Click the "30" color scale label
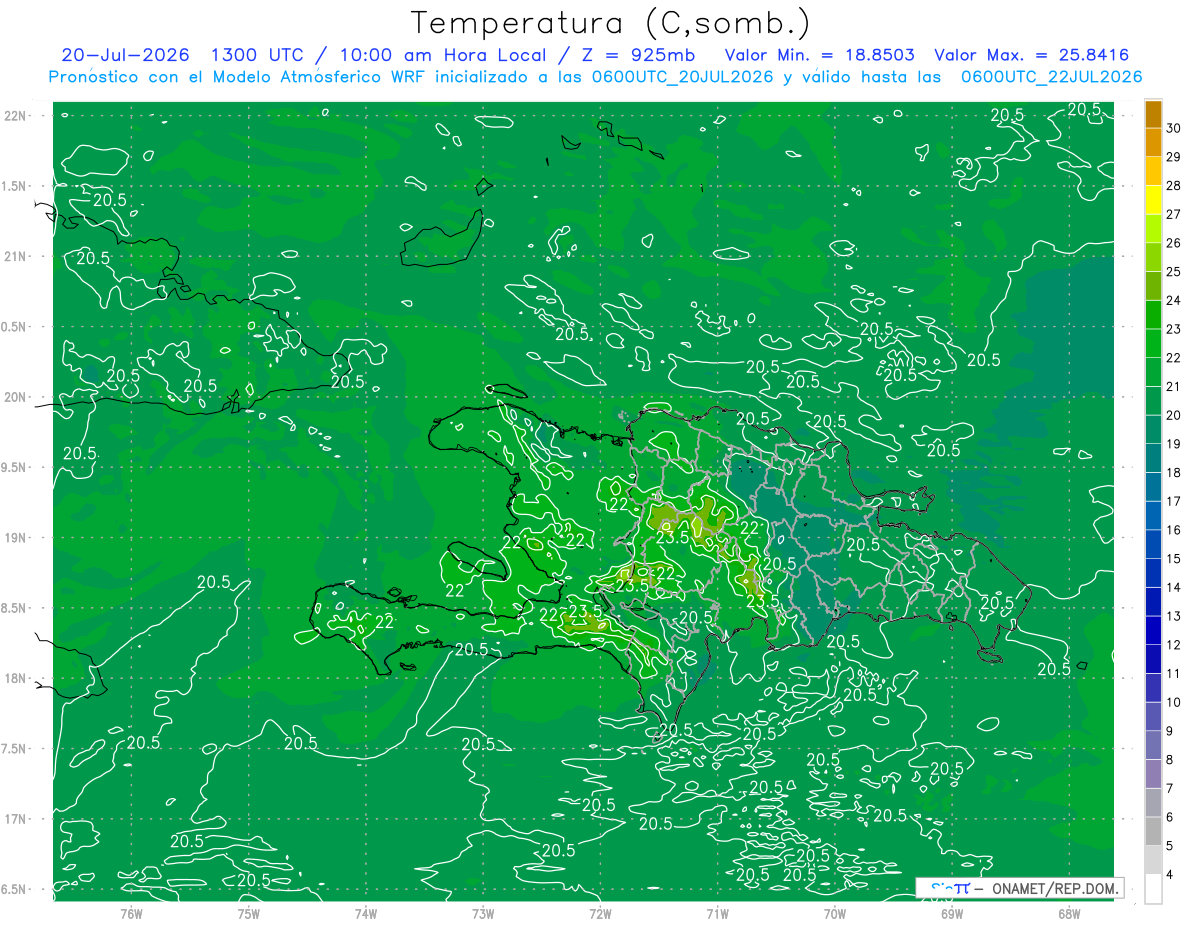The image size is (1200, 927). [1174, 128]
